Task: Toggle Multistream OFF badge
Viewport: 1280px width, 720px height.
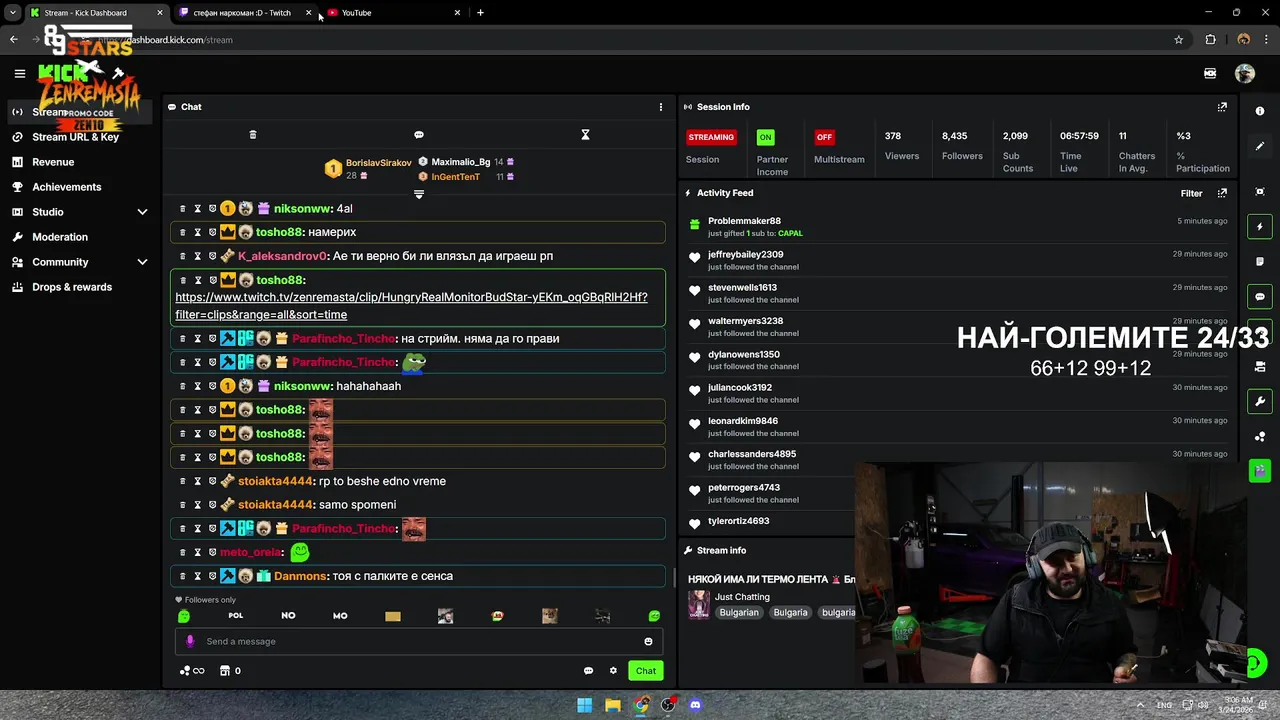Action: tap(824, 137)
